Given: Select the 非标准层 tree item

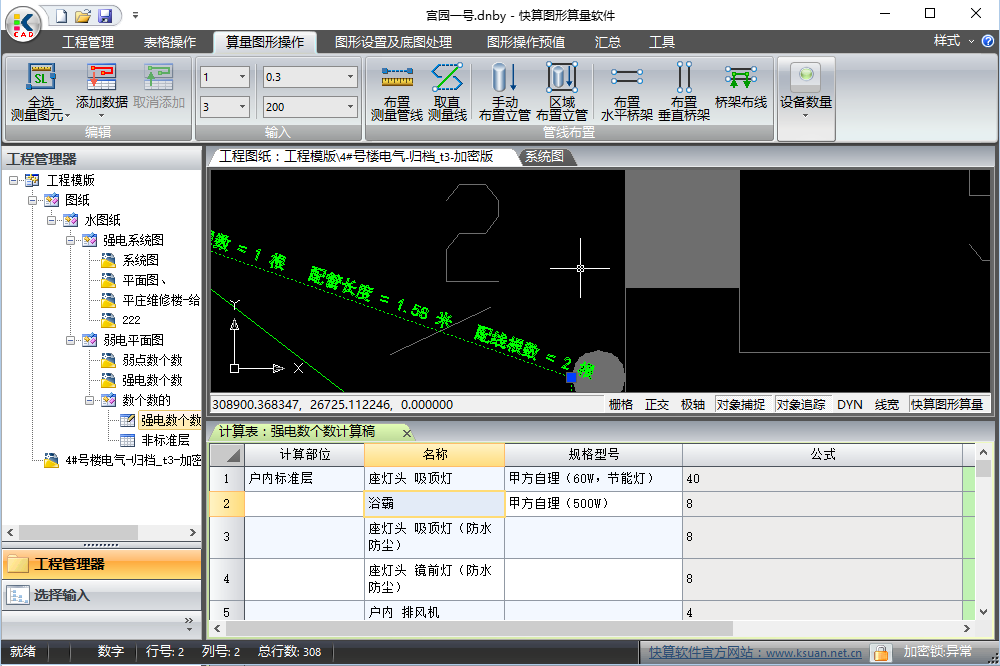Looking at the screenshot, I should (x=165, y=440).
